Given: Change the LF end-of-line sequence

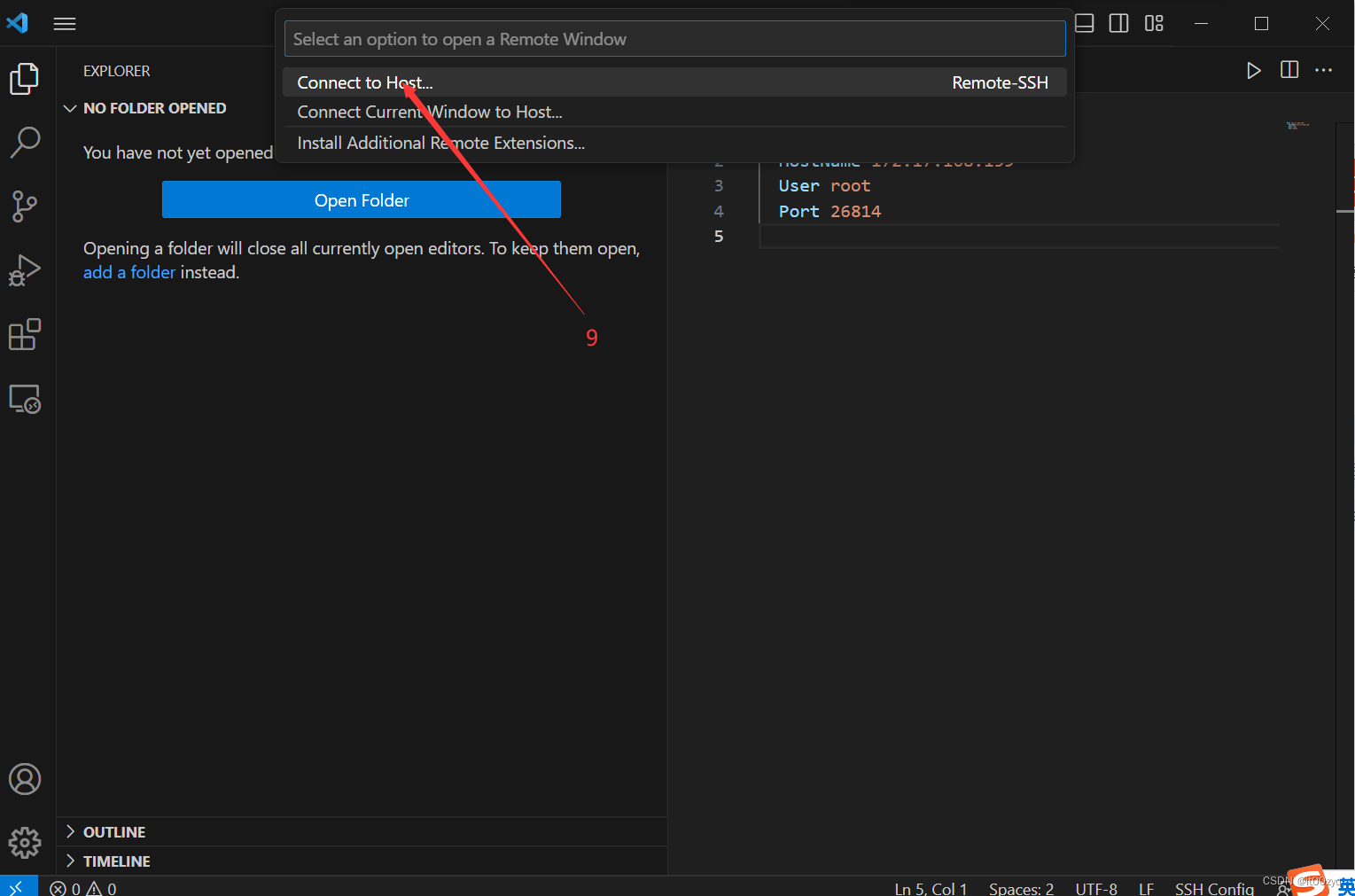Looking at the screenshot, I should point(1146,888).
